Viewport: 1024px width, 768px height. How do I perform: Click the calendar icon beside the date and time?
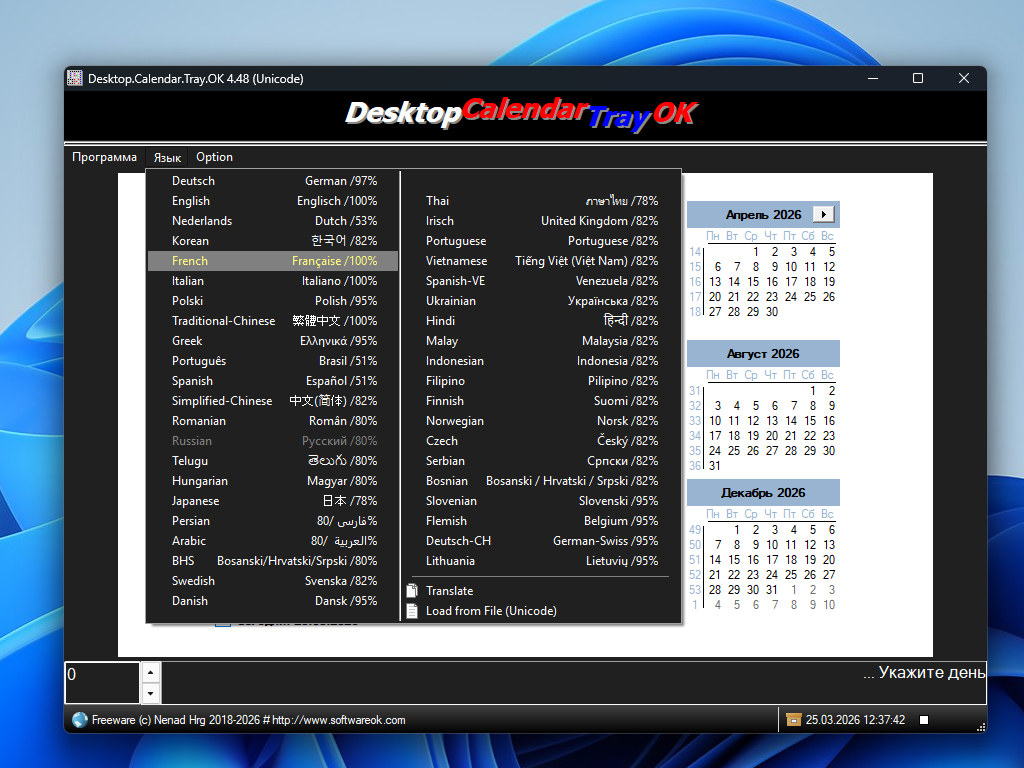tap(794, 720)
